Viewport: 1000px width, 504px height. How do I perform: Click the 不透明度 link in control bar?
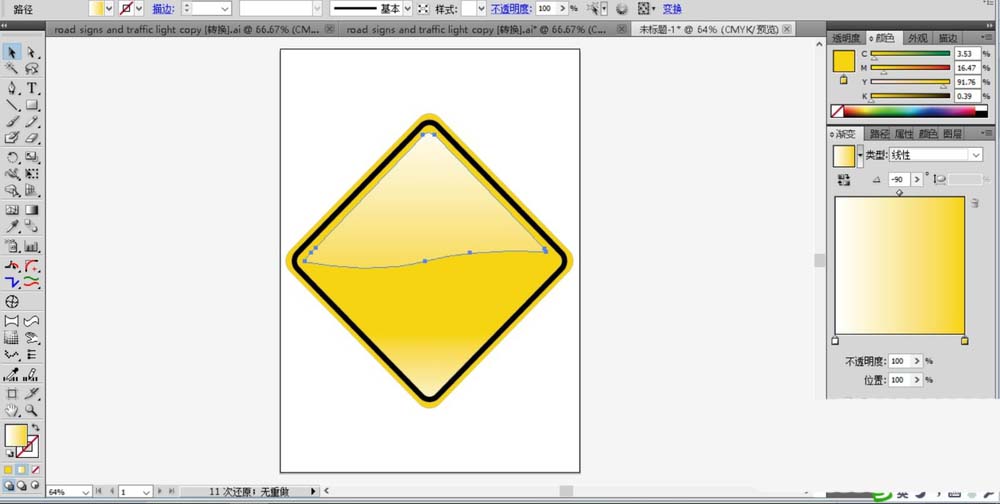pyautogui.click(x=511, y=9)
